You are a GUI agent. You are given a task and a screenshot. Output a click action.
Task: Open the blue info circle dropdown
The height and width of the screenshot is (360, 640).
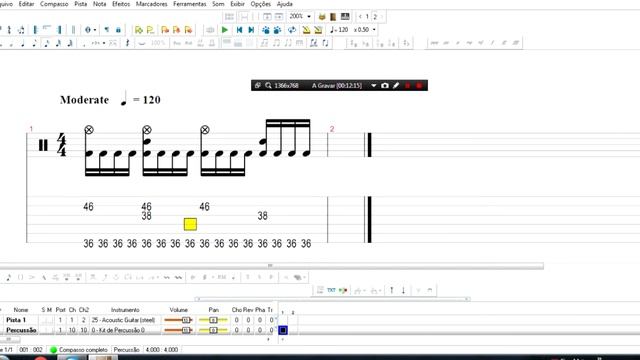pyautogui.click(x=95, y=30)
